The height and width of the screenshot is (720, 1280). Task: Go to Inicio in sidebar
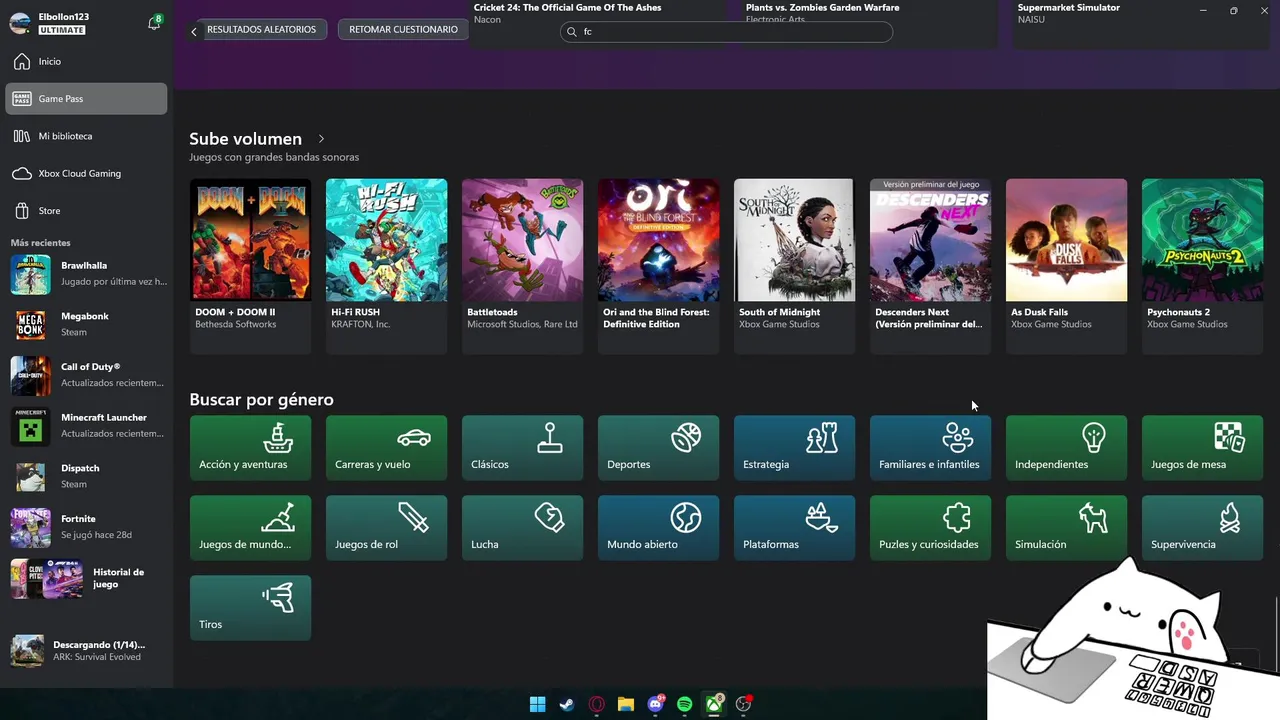click(x=86, y=62)
